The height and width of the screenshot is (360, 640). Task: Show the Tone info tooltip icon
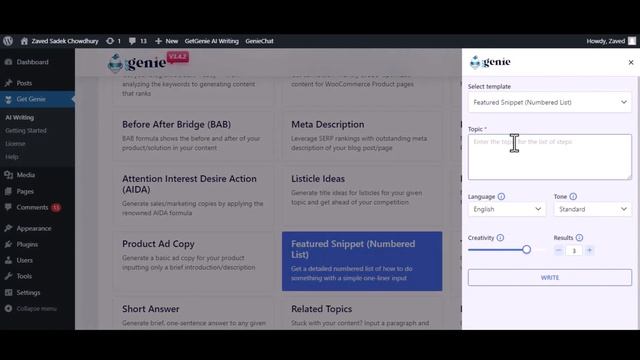573,196
